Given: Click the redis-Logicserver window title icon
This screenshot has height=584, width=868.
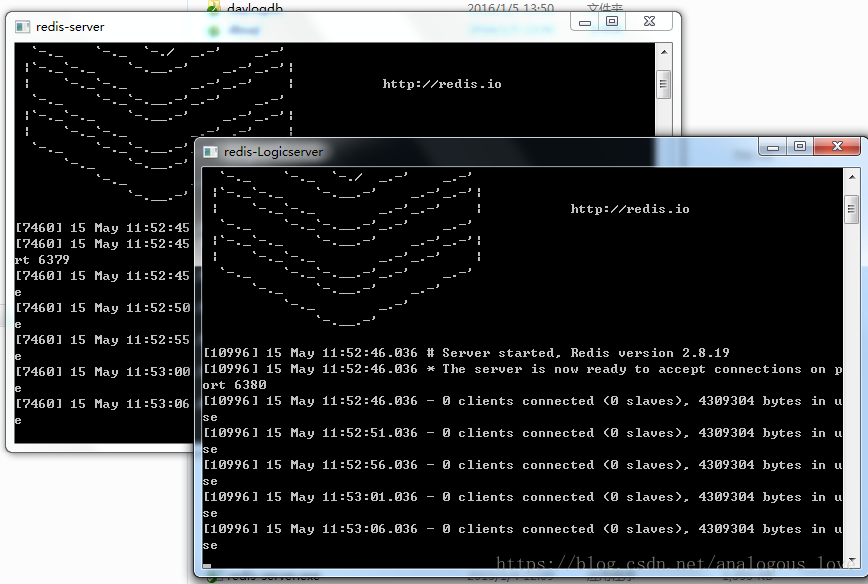Looking at the screenshot, I should click(x=210, y=152).
